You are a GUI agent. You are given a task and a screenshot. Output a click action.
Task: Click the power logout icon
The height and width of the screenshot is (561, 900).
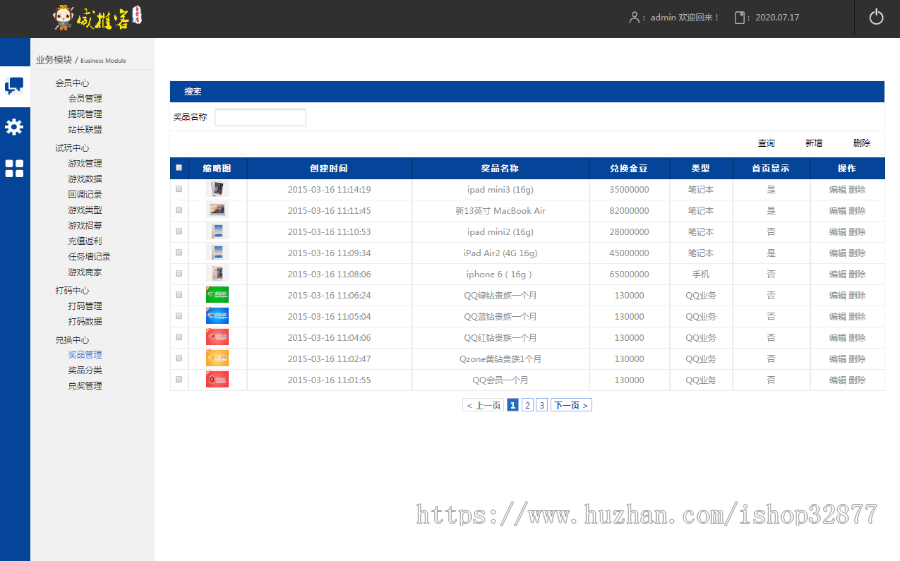(x=876, y=17)
